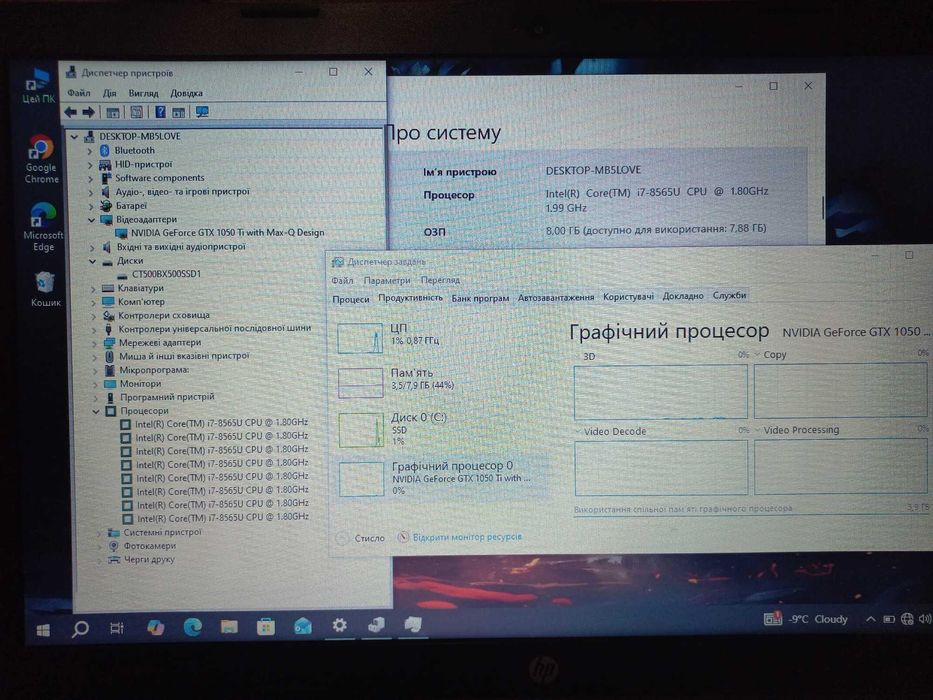Switch to Користувачі tab
Screen dimensions: 933x700
tap(628, 296)
